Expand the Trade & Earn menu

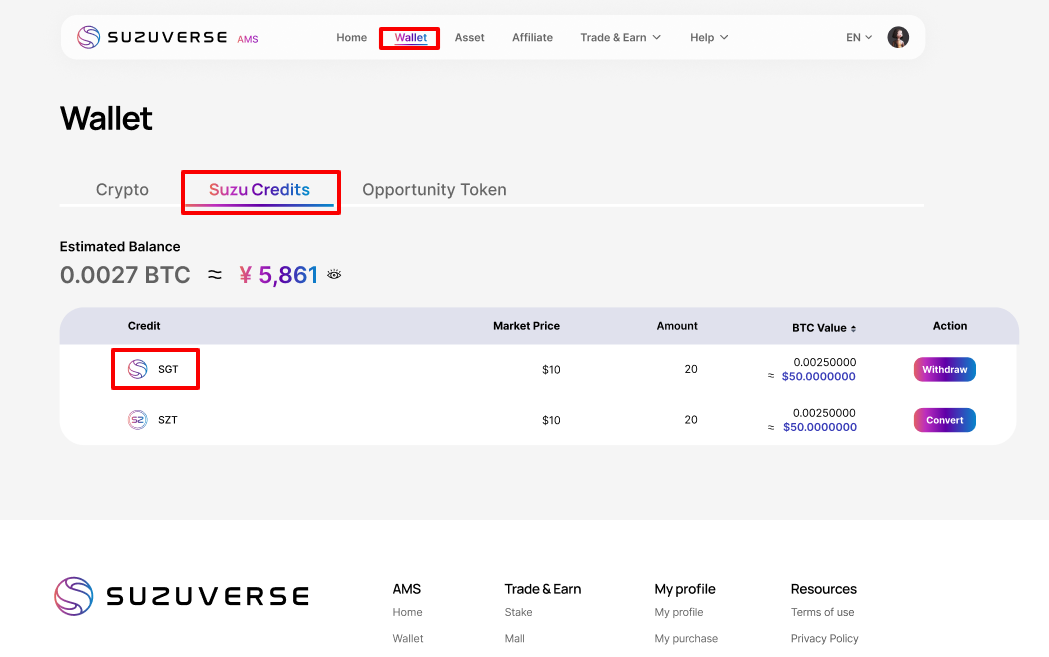[x=620, y=38]
